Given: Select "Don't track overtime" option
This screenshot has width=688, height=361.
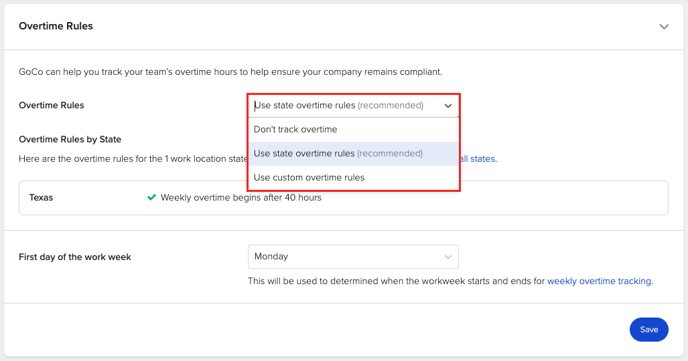Looking at the screenshot, I should click(x=354, y=129).
